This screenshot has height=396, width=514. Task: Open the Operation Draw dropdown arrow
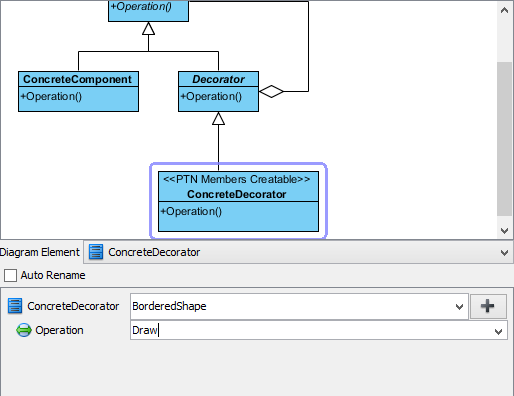(x=498, y=331)
